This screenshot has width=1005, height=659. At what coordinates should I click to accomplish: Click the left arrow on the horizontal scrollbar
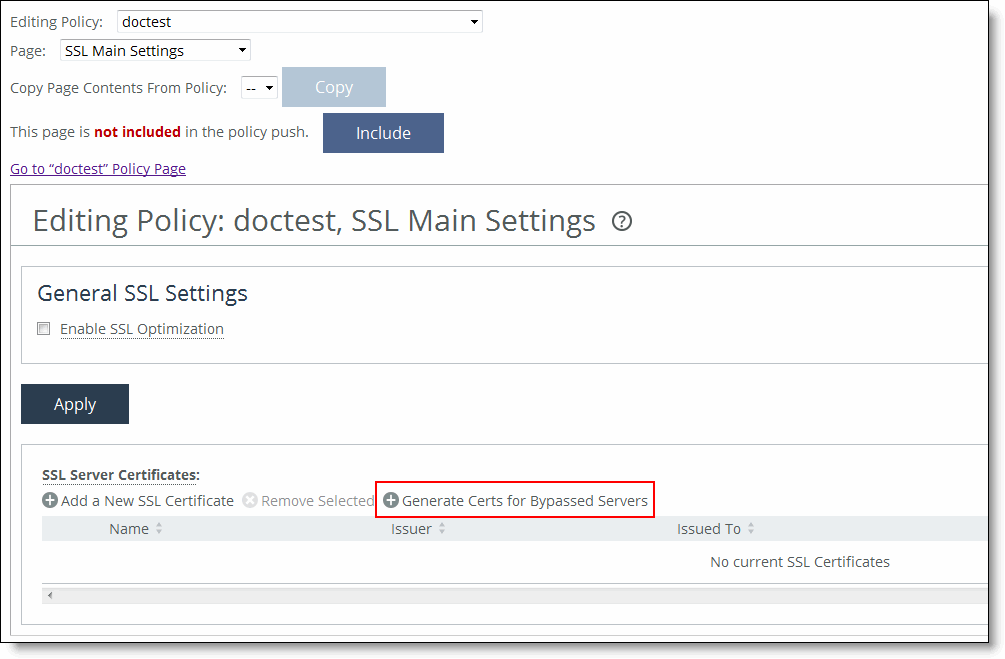(50, 596)
